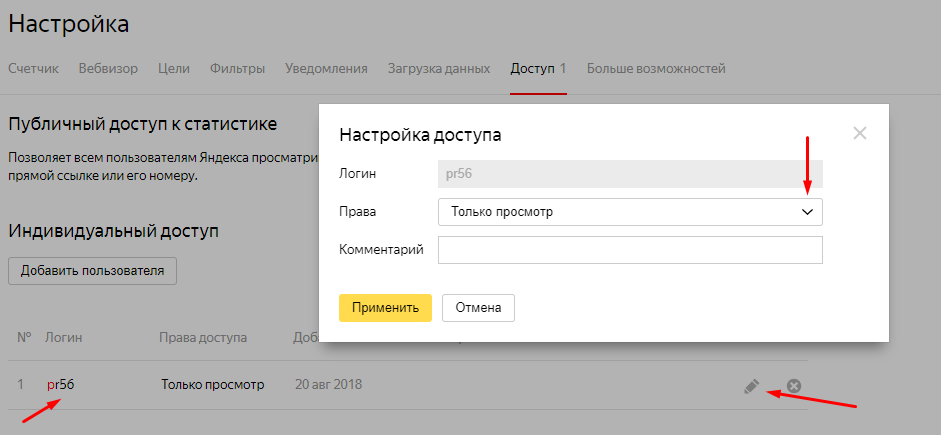Delete user pr56 with the cross icon

[x=794, y=386]
